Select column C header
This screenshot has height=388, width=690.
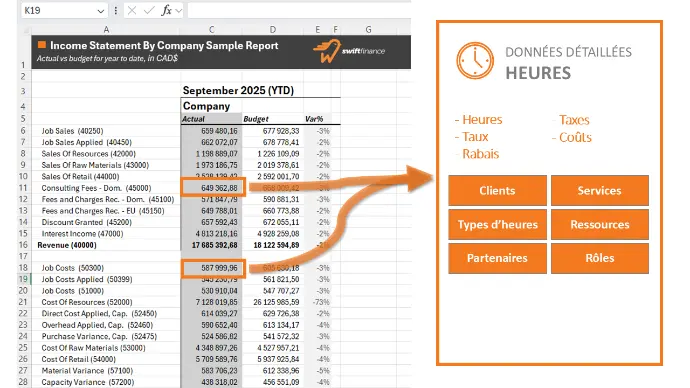coord(212,29)
